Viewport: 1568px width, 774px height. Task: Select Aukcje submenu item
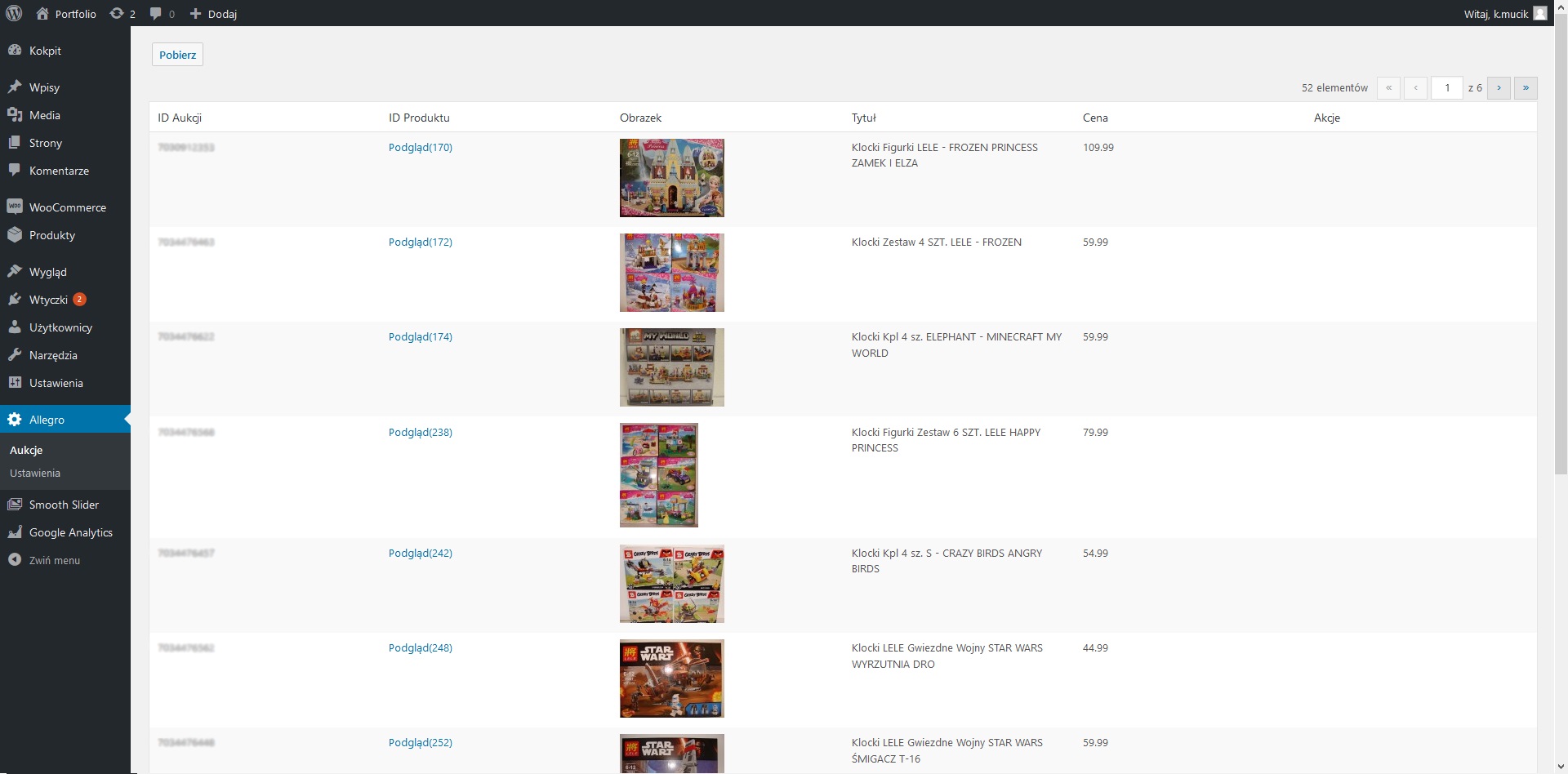[x=26, y=450]
